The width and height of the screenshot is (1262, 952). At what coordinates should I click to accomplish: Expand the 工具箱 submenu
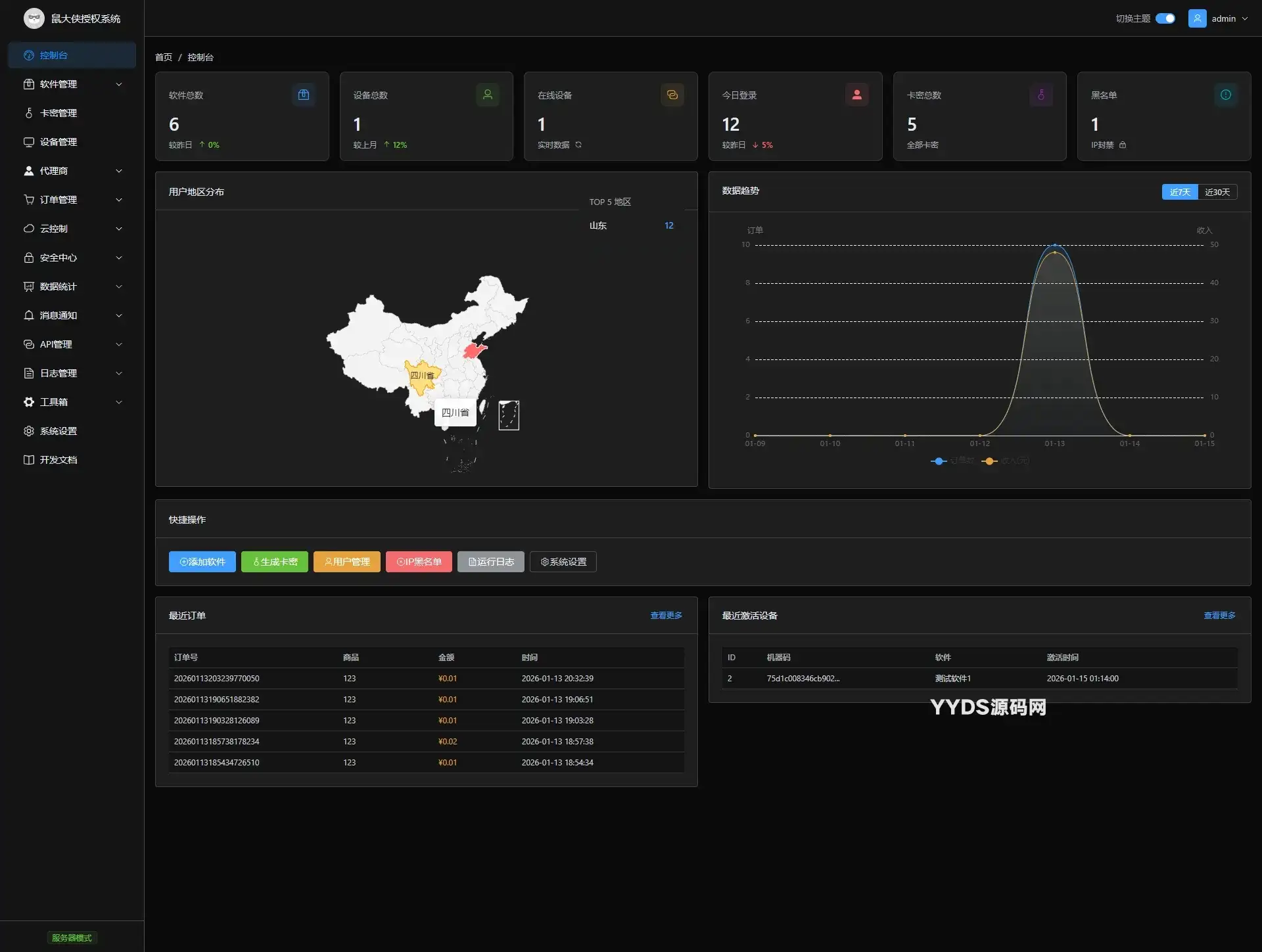(x=72, y=402)
